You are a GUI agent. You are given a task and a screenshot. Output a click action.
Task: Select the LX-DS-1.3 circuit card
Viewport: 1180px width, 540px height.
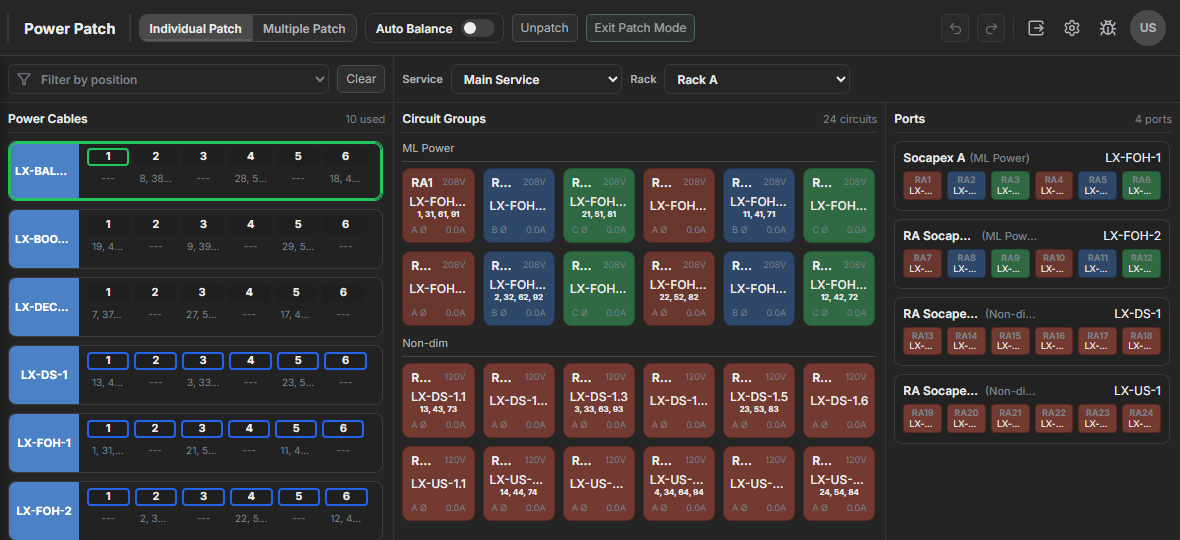599,400
